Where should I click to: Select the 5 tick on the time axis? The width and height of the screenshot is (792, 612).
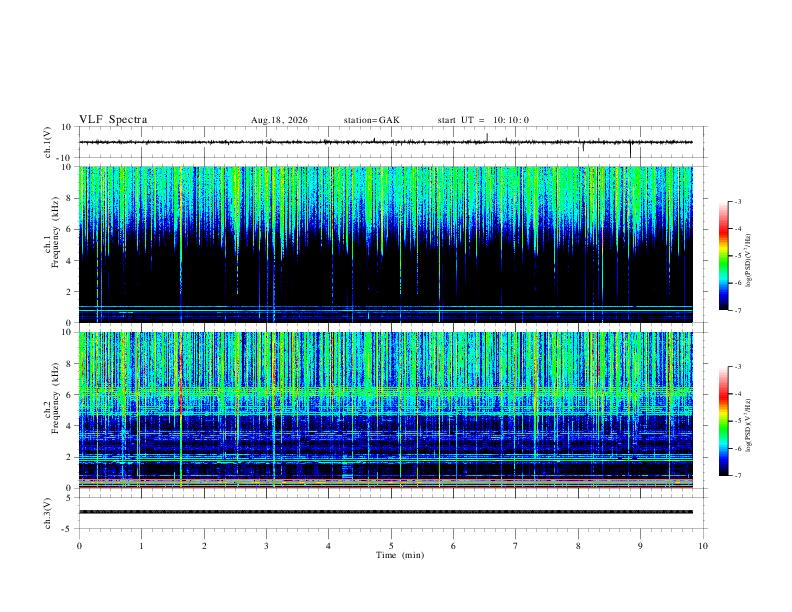coord(391,546)
